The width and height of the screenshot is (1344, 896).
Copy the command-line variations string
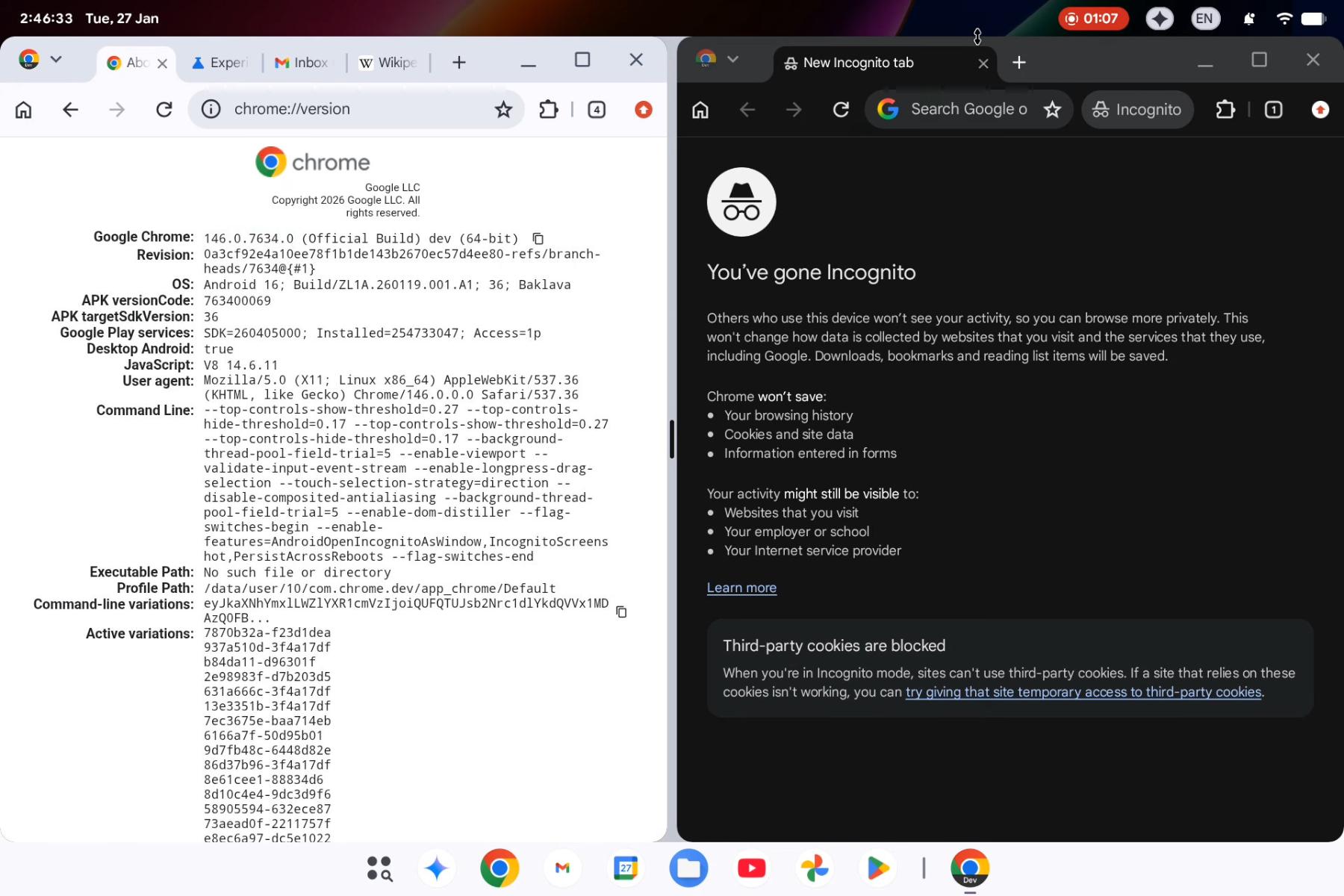(x=621, y=612)
